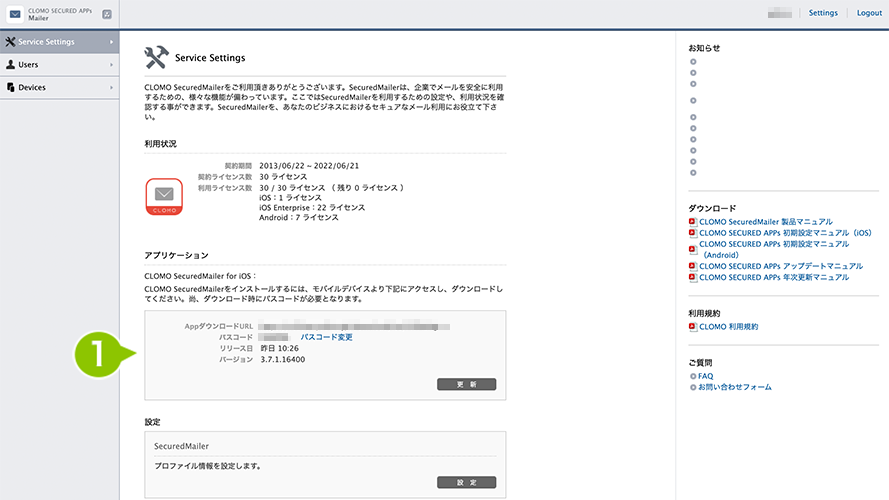Expand the Users submenu arrow
Screen dimensions: 889x500
tap(111, 65)
